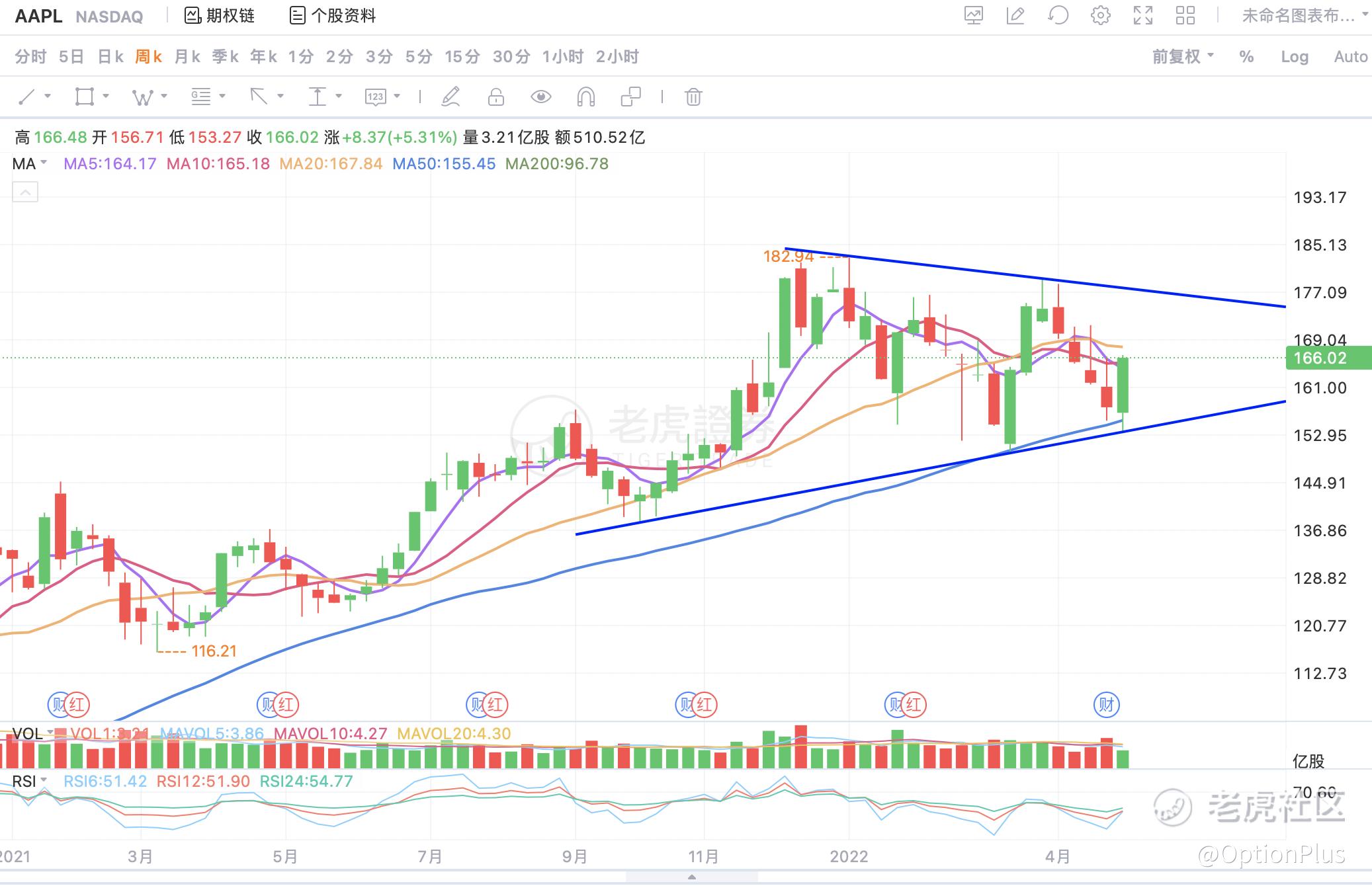The height and width of the screenshot is (886, 1372).
Task: Click the May 红 dividend marker
Action: pos(286,704)
